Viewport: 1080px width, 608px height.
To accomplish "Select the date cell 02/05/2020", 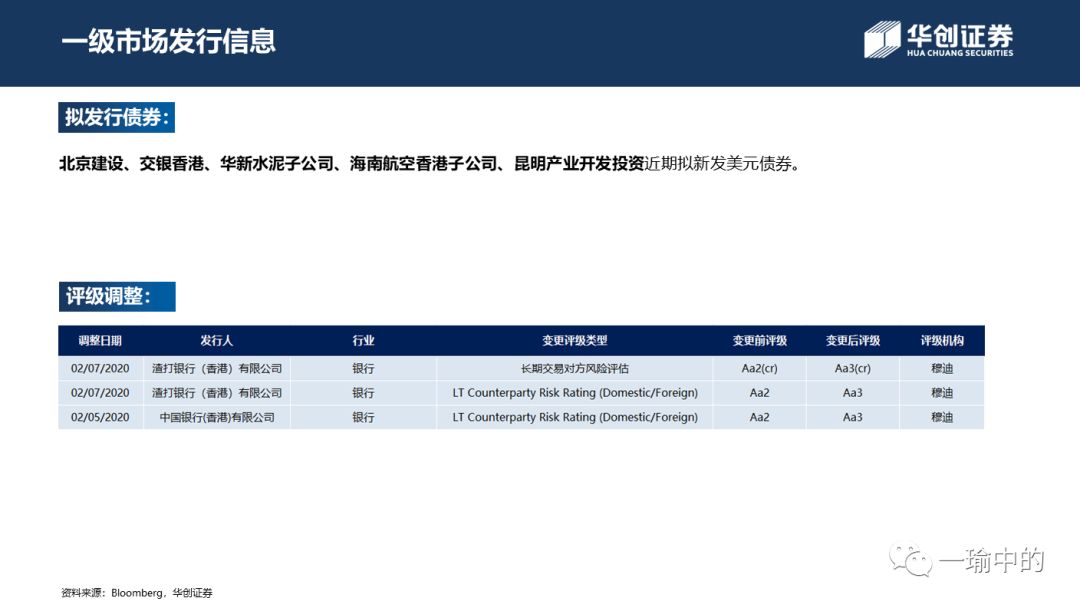I will pyautogui.click(x=100, y=417).
